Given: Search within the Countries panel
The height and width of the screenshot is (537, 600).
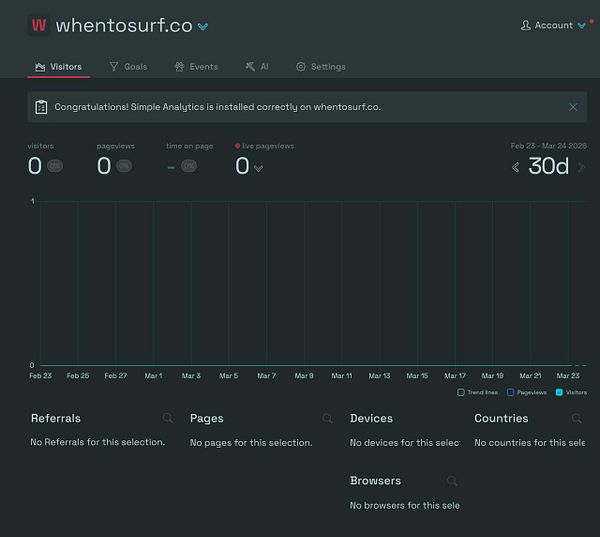Looking at the screenshot, I should point(577,418).
